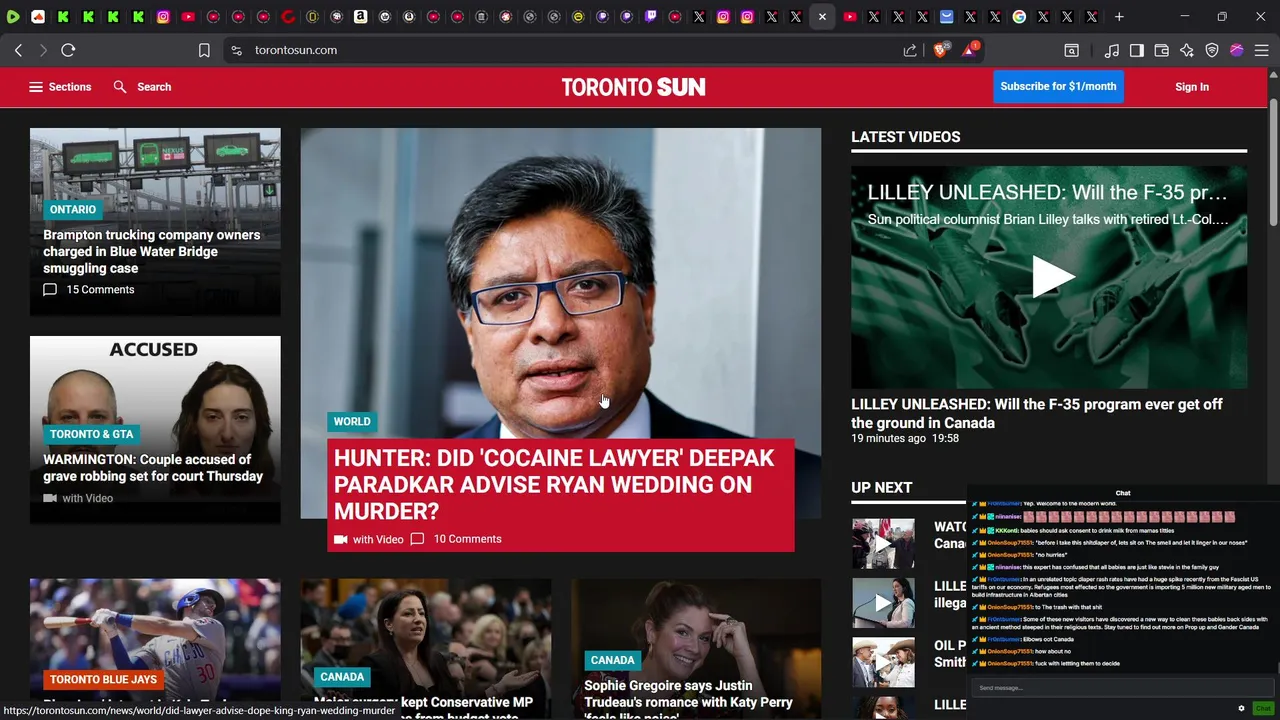
Task: Open the music note playlist icon
Action: coord(1112,50)
